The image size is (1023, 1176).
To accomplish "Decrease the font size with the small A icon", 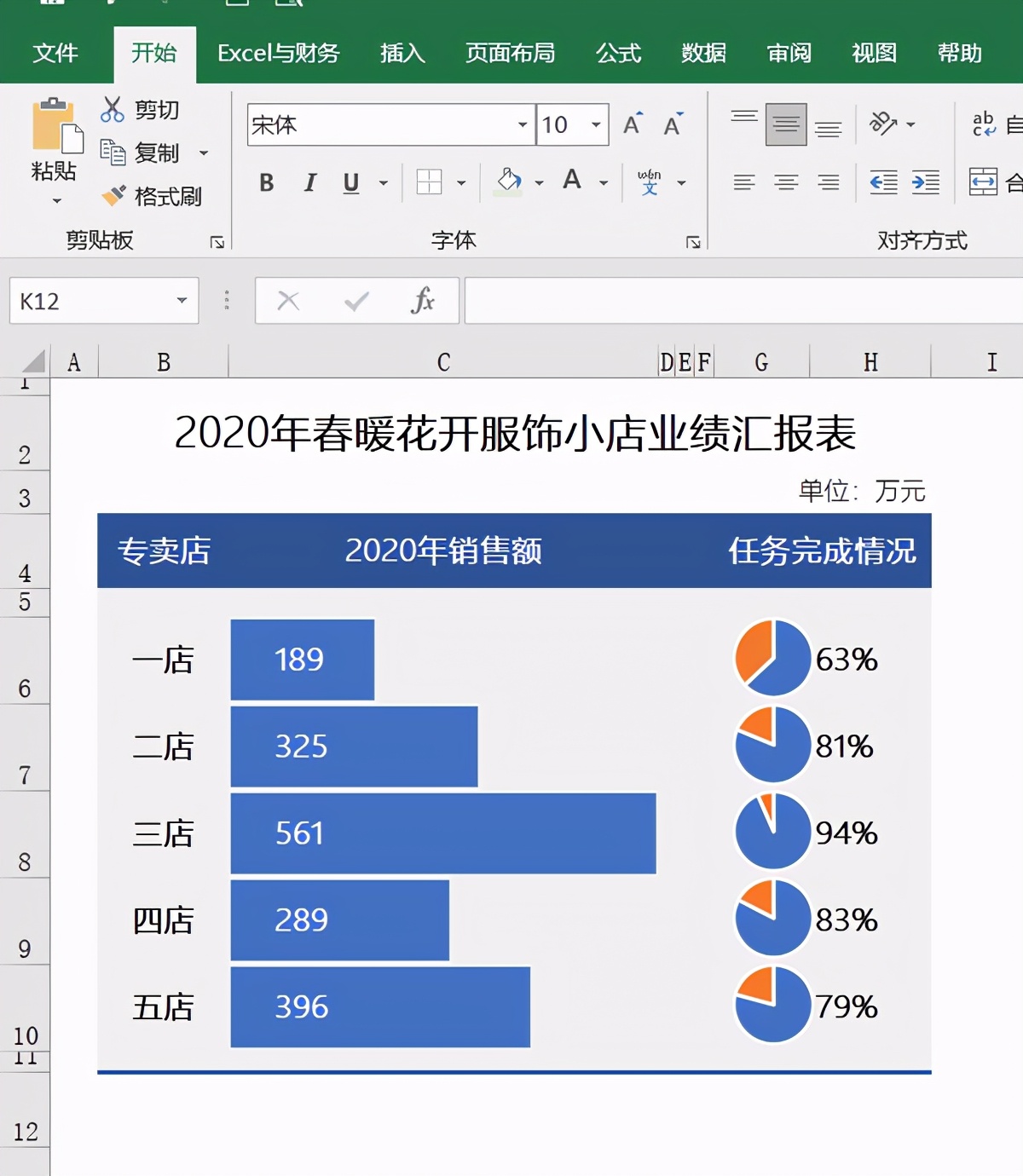I will (x=673, y=125).
